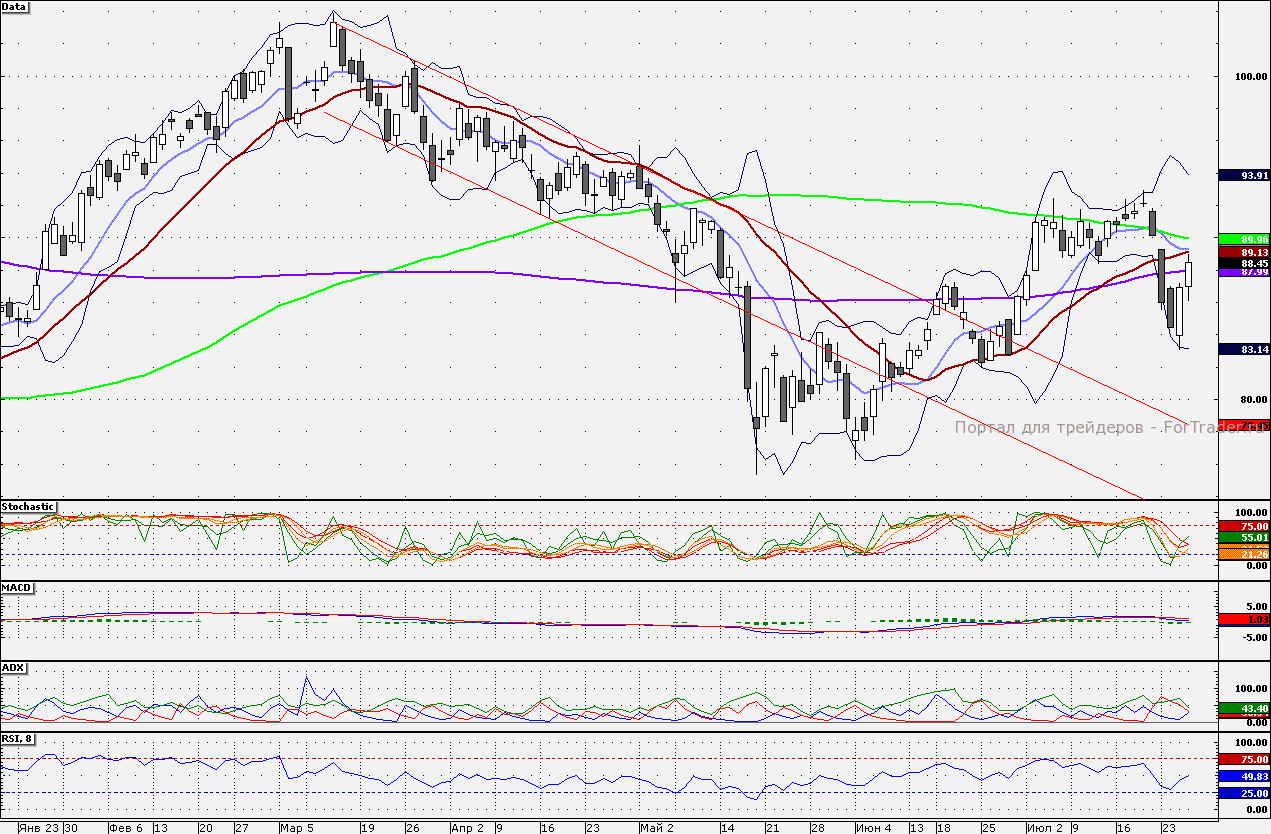Click the 'Май 2' date label
This screenshot has width=1271, height=834.
coord(656,828)
